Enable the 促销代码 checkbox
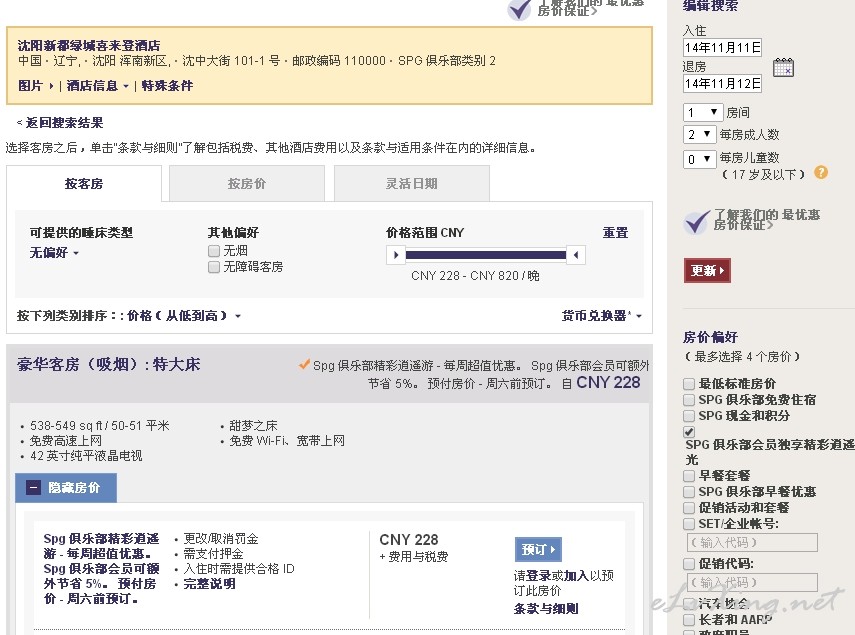The image size is (855, 635). [x=689, y=564]
